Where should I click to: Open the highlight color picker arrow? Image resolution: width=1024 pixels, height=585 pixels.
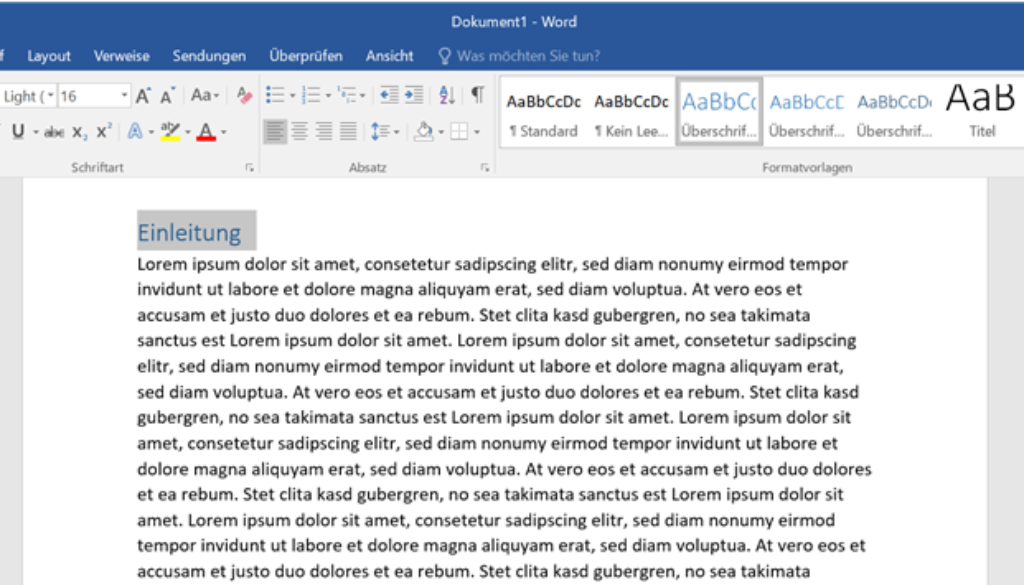pyautogui.click(x=187, y=133)
